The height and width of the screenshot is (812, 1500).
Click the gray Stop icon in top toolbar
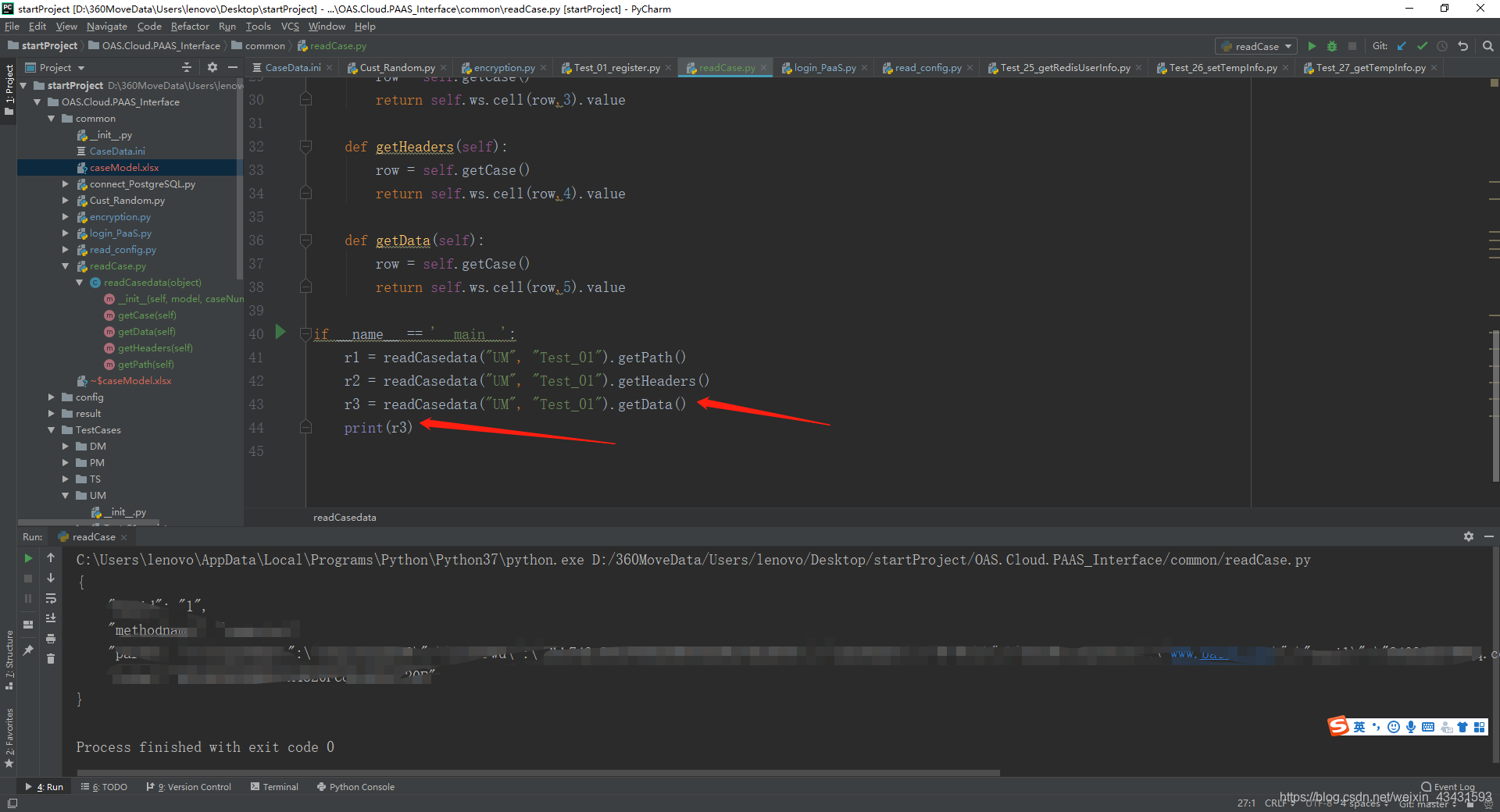1352,47
